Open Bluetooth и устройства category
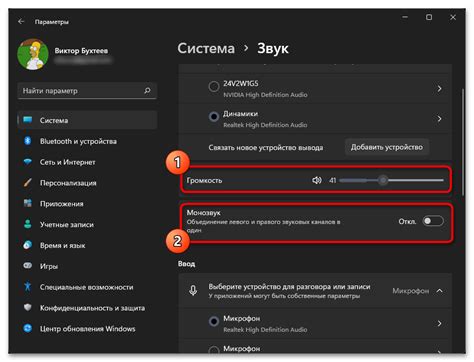The height and width of the screenshot is (362, 474). click(x=87, y=141)
